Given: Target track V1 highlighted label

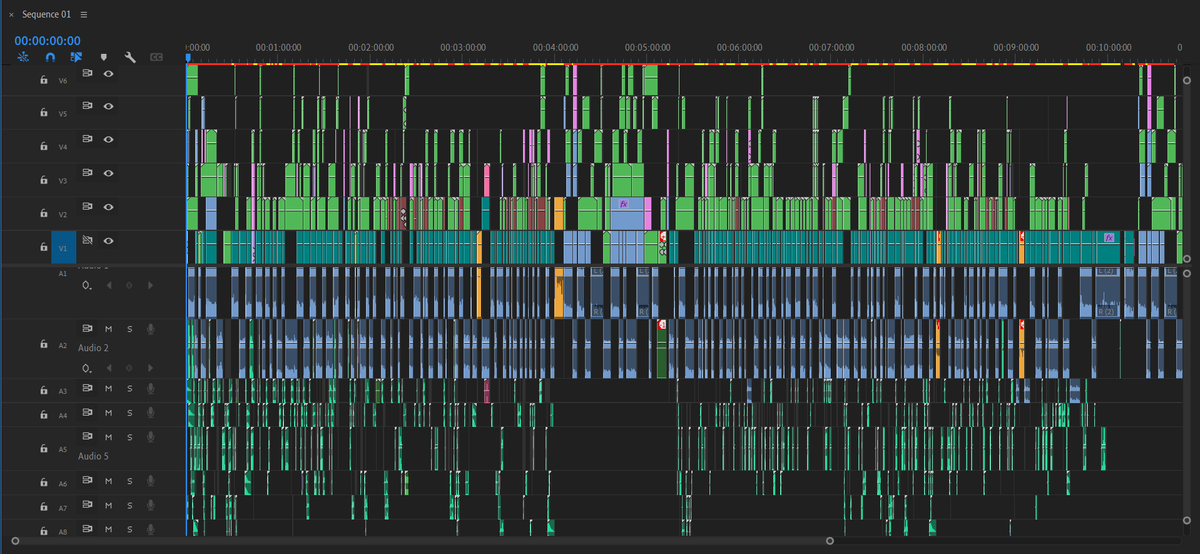Looking at the screenshot, I should tap(63, 247).
